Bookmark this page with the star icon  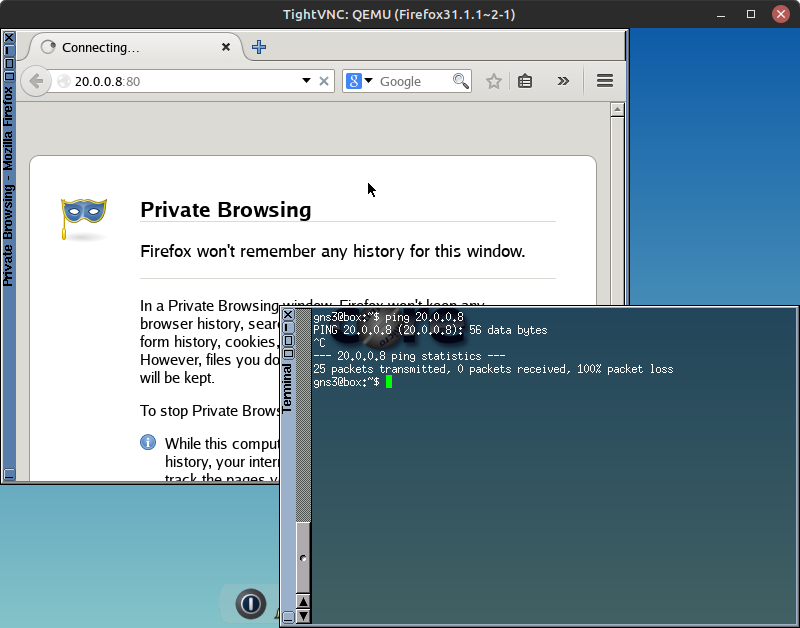click(x=493, y=81)
